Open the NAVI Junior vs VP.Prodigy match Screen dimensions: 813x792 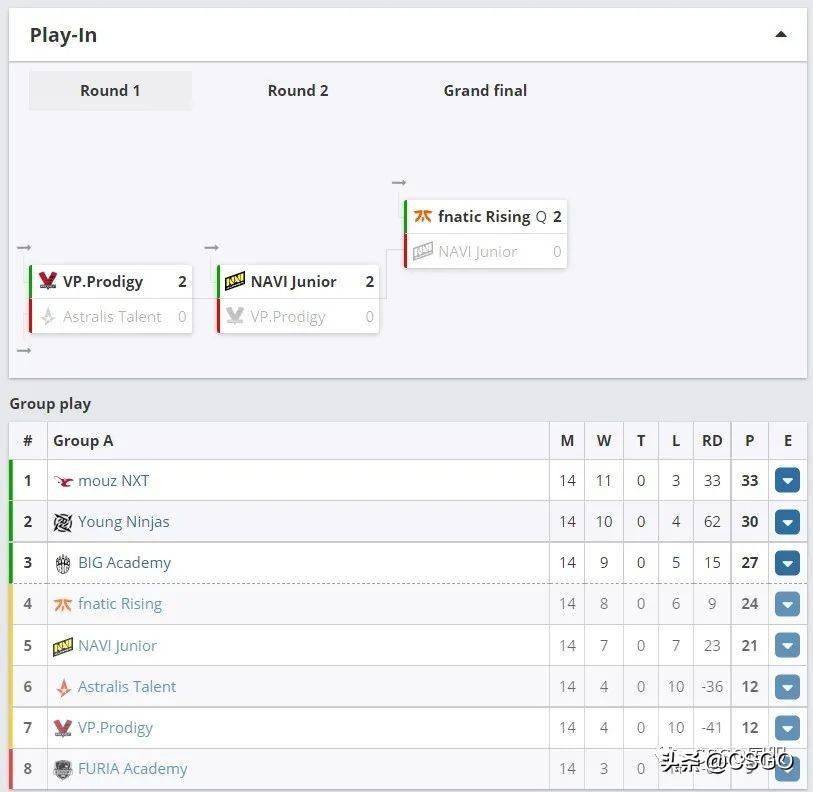298,299
